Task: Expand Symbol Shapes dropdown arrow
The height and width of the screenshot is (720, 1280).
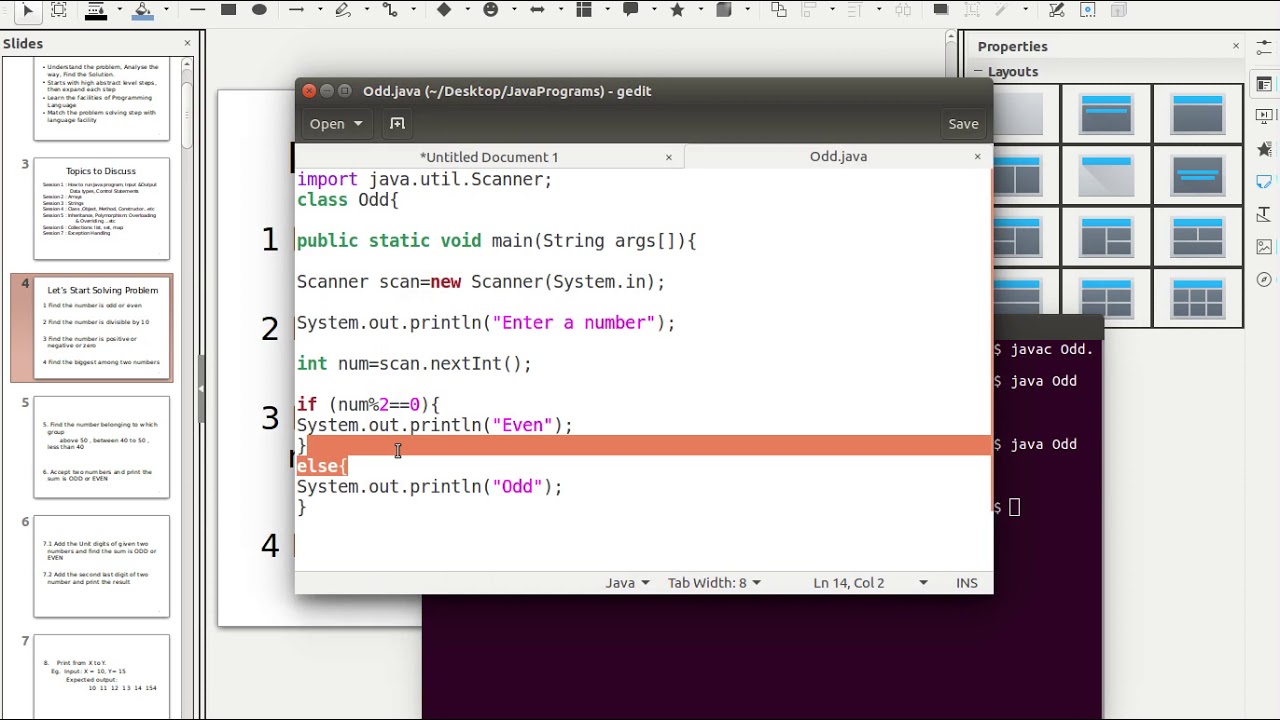Action: point(513,10)
